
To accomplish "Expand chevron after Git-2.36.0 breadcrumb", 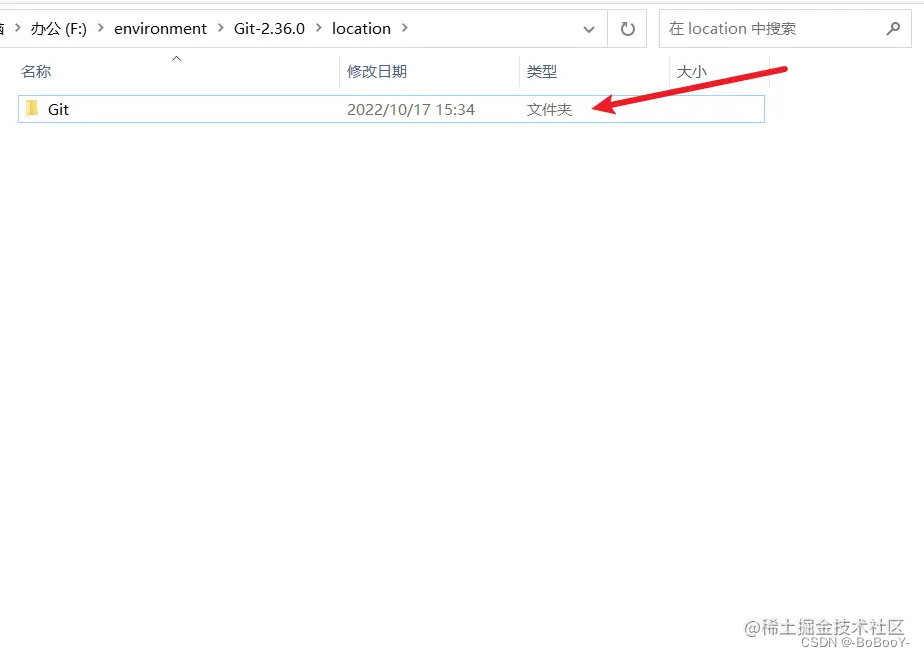I will (x=319, y=28).
